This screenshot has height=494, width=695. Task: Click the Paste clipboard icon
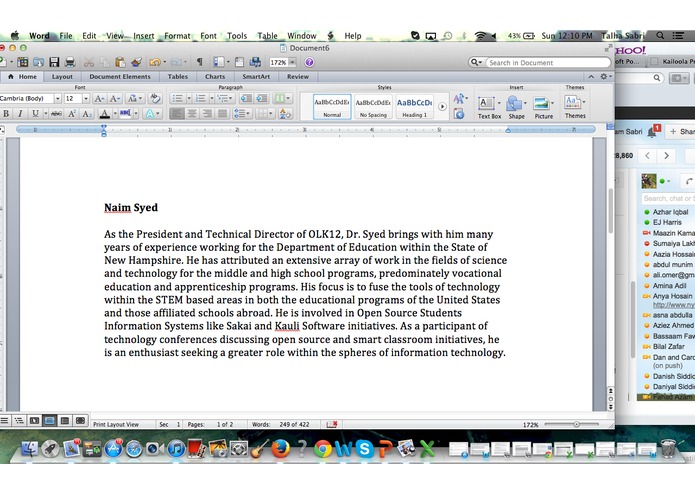coord(120,62)
